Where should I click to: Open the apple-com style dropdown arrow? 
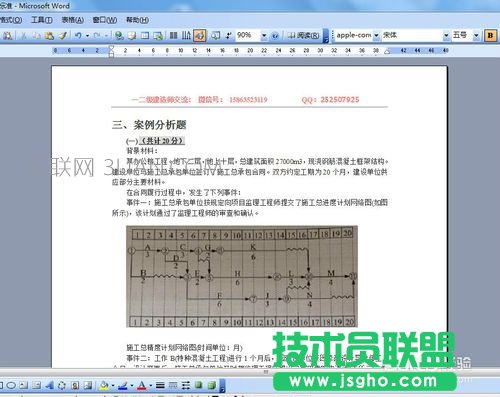pyautogui.click(x=376, y=35)
